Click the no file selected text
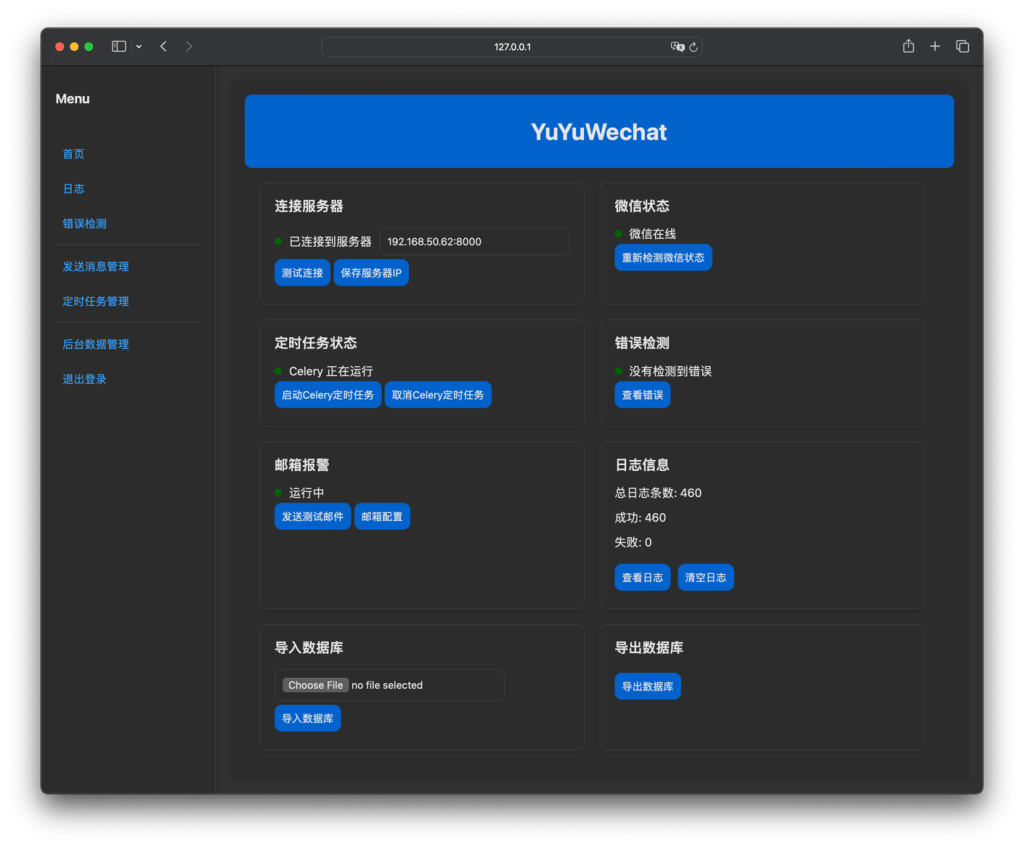The height and width of the screenshot is (848, 1024). coord(387,685)
